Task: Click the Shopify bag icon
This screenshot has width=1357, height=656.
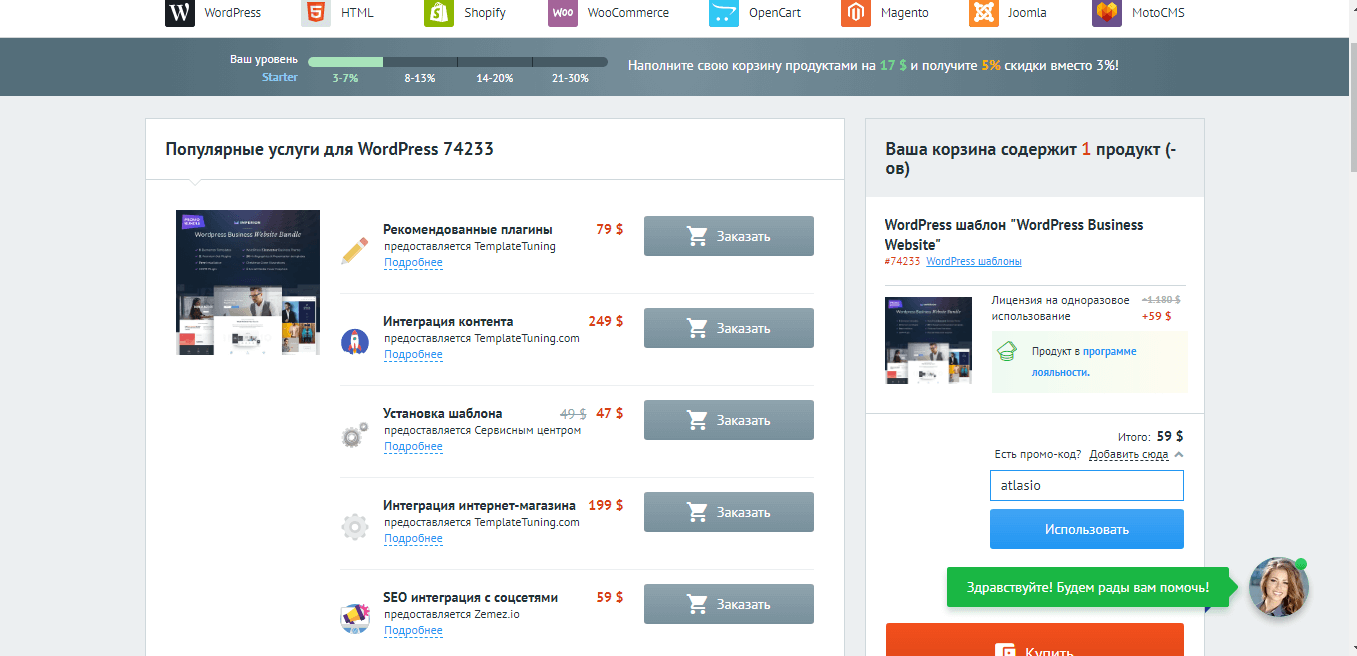Action: point(439,13)
